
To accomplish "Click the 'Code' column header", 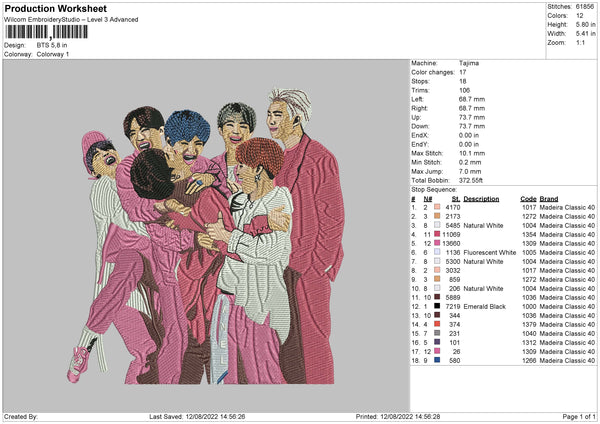I will 528,199.
